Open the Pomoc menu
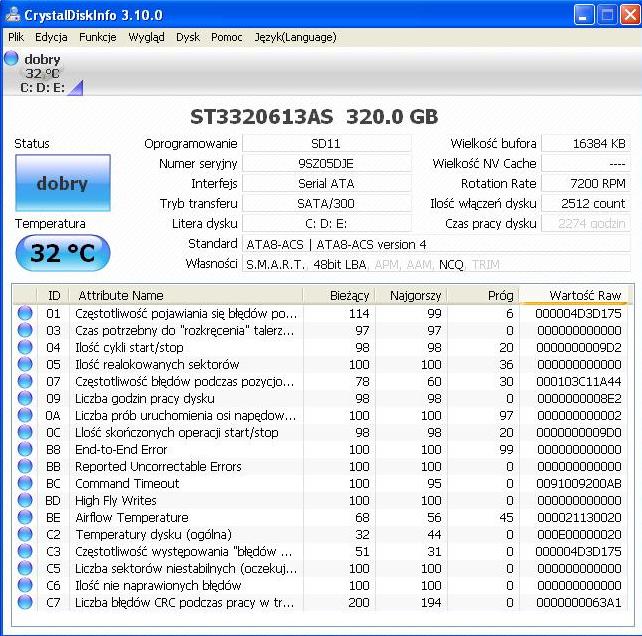Screen dimensions: 642x636 [x=226, y=37]
